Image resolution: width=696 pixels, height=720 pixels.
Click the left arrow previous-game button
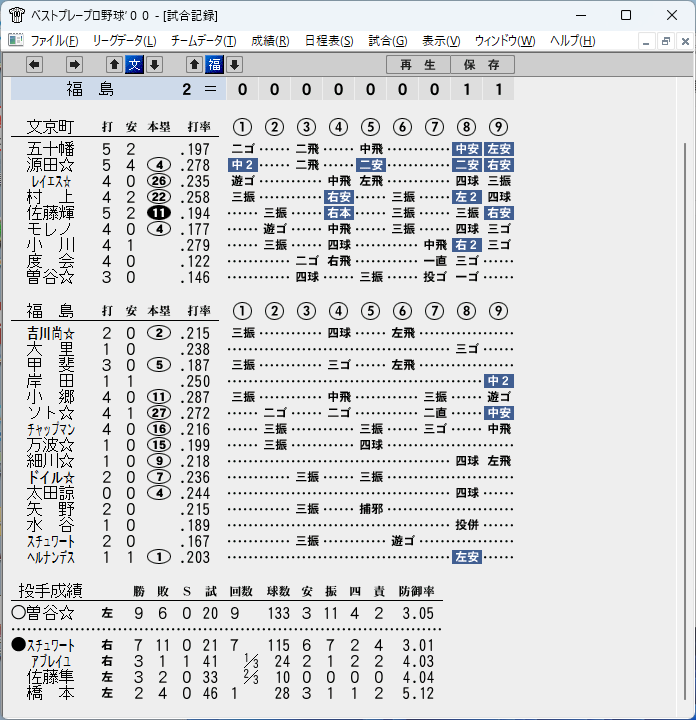pos(34,65)
